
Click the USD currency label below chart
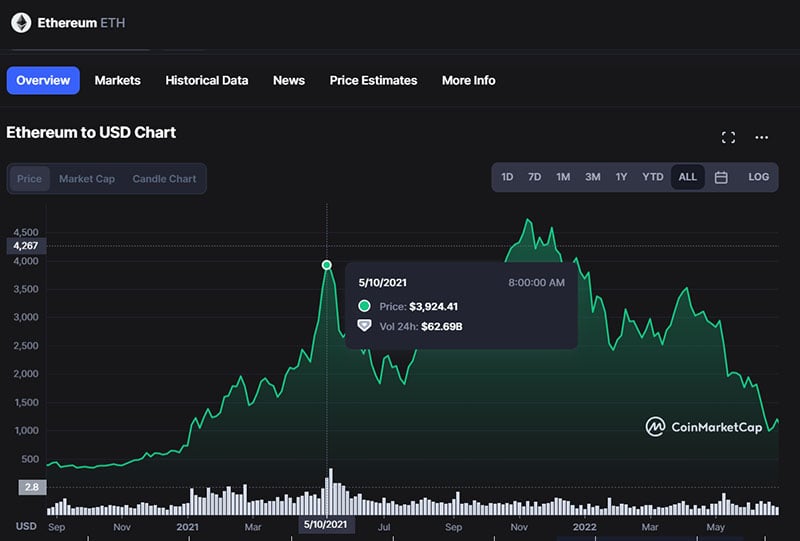(x=26, y=526)
